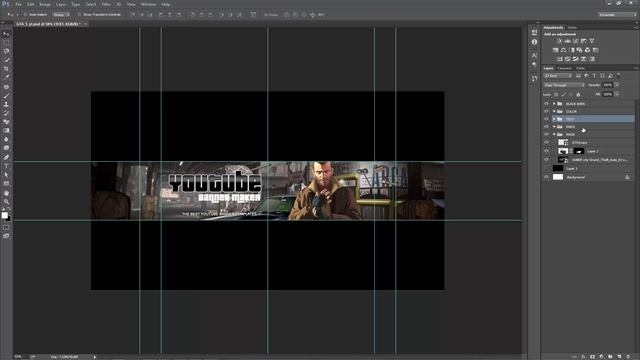Select the Lasso tool

6,51
